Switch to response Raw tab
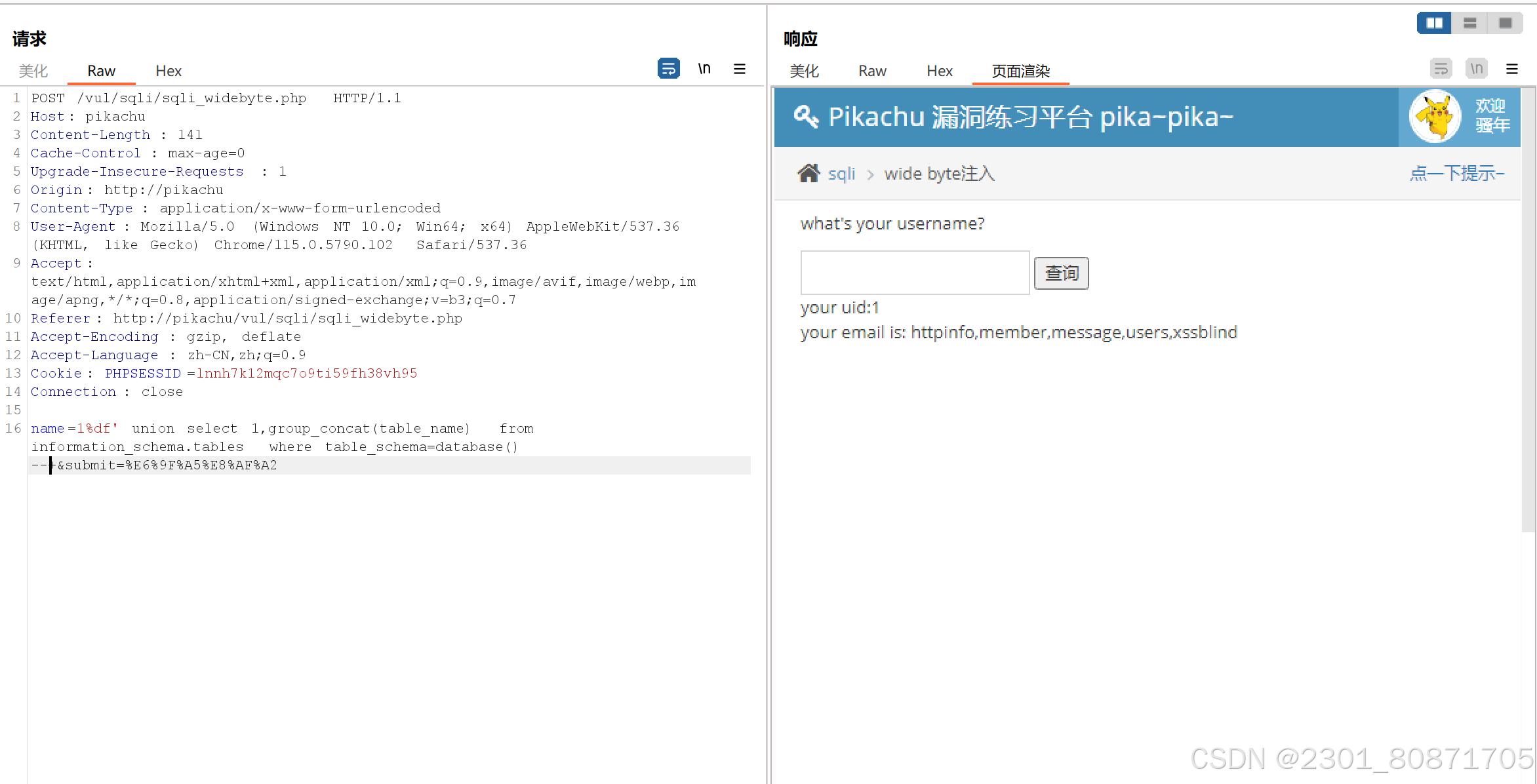The width and height of the screenshot is (1537, 784). 872,71
